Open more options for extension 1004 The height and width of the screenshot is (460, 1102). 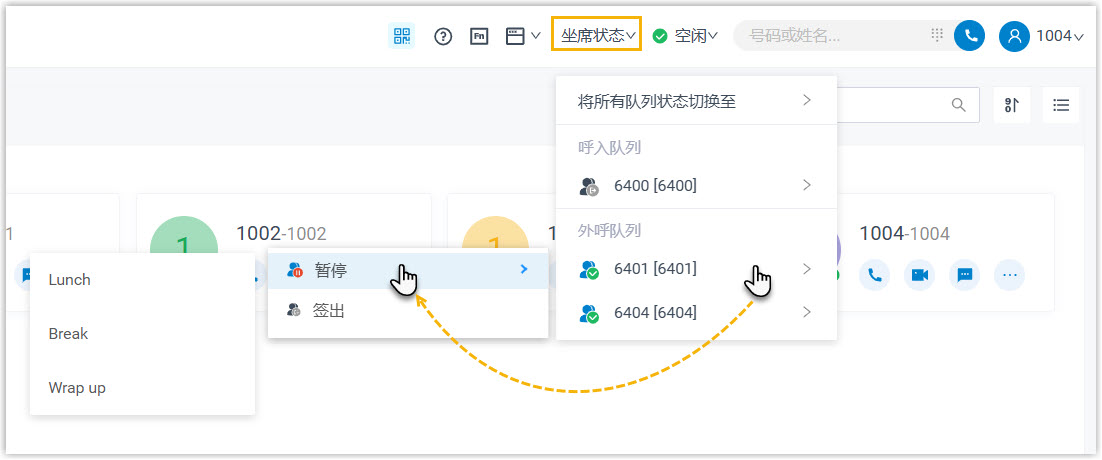[x=1009, y=275]
